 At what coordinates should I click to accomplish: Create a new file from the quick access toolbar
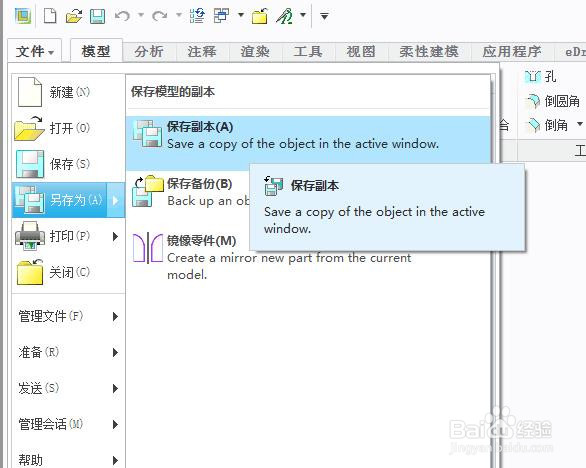click(x=50, y=16)
